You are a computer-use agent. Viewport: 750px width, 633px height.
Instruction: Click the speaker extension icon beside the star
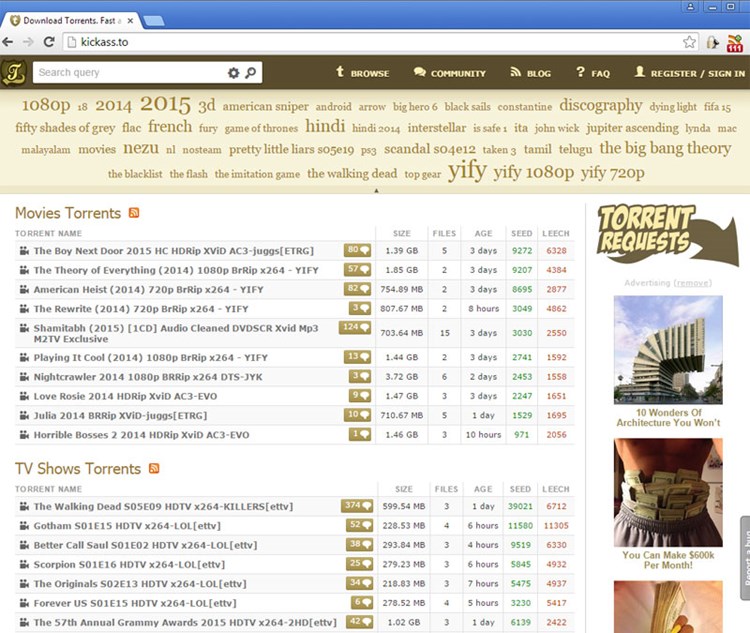coord(713,43)
